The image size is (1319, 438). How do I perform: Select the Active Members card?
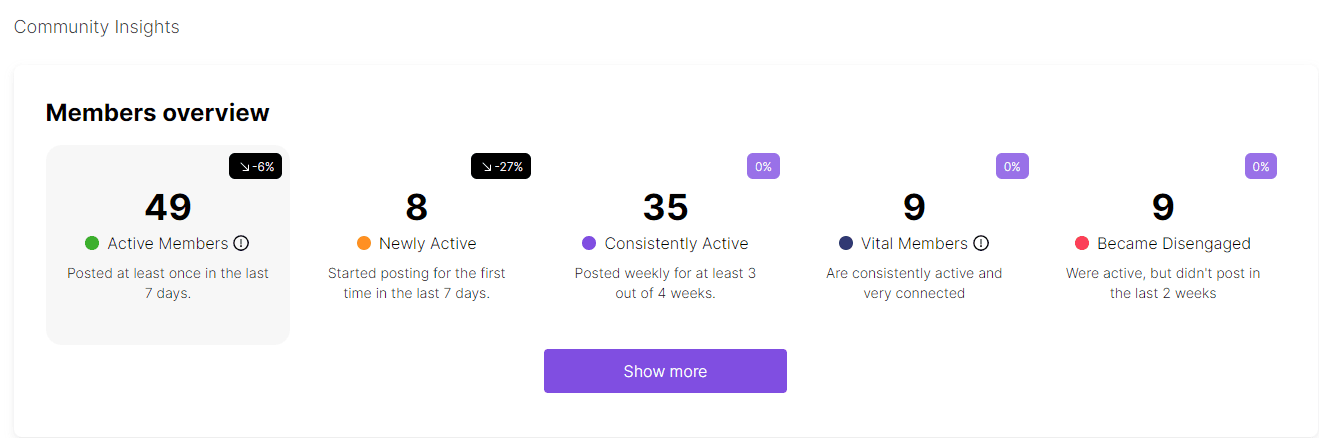(x=168, y=245)
